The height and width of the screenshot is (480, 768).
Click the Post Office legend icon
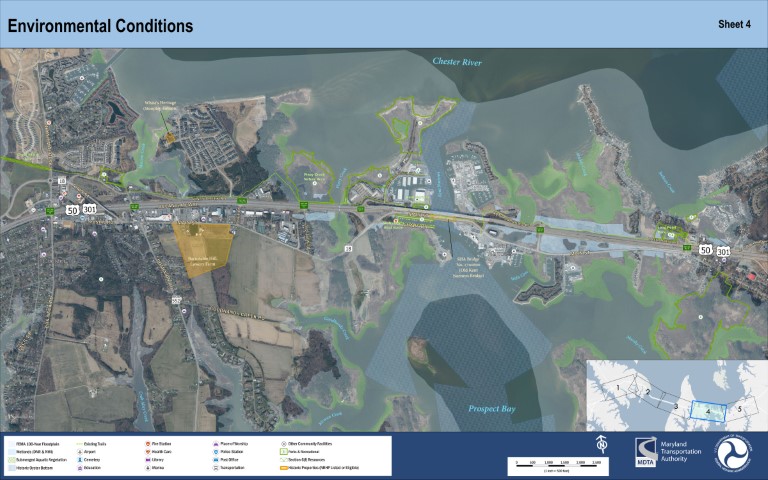(x=216, y=460)
